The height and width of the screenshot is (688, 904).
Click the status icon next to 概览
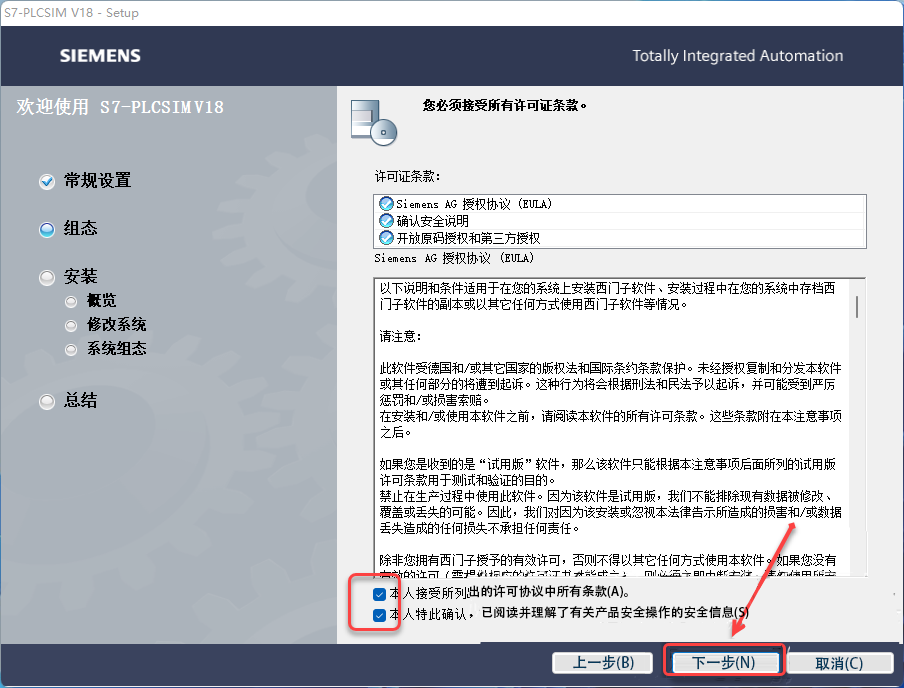70,299
